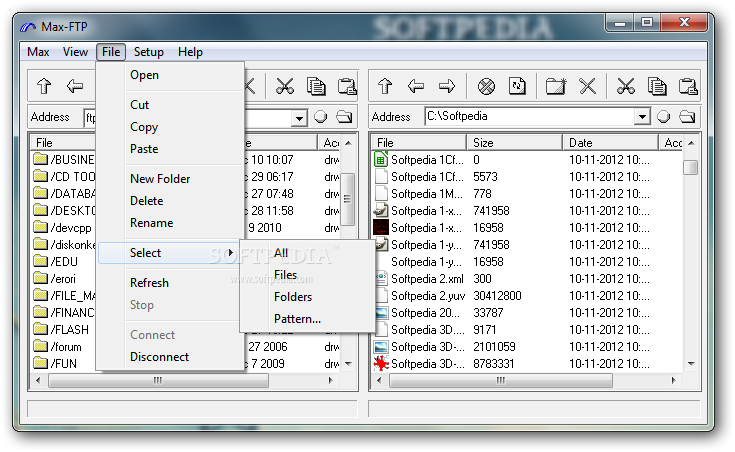Image resolution: width=735 pixels, height=452 pixels.
Task: Click the /EDU folder icon
Action: 41,261
